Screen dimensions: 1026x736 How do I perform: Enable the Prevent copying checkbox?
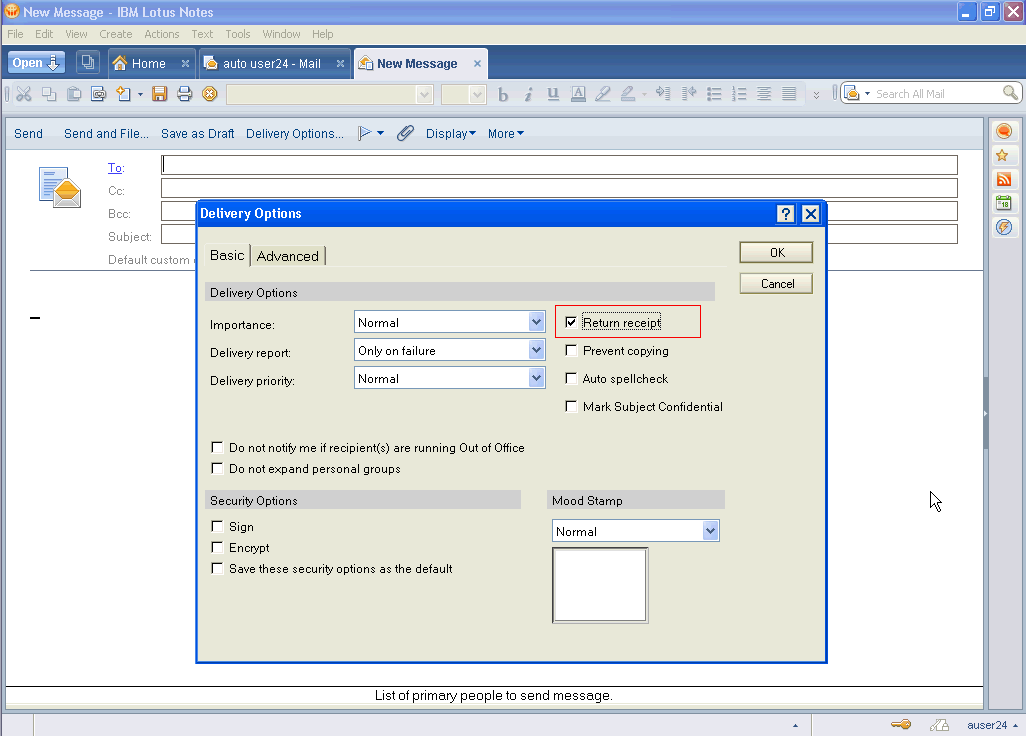point(571,351)
